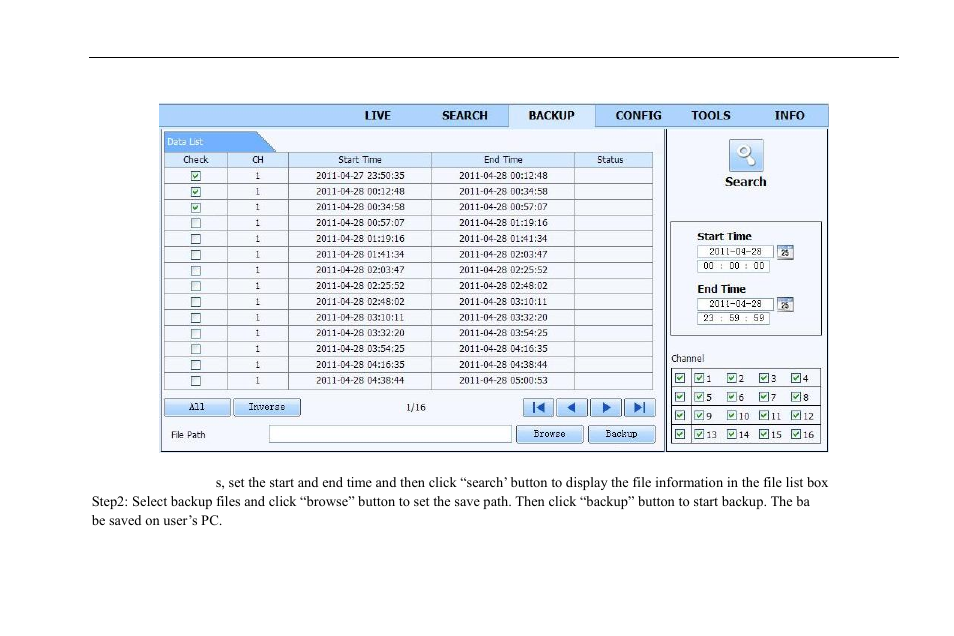The height and width of the screenshot is (636, 954).
Task: Check the file starting 2011-04-28 03:54:25
Action: tap(195, 349)
